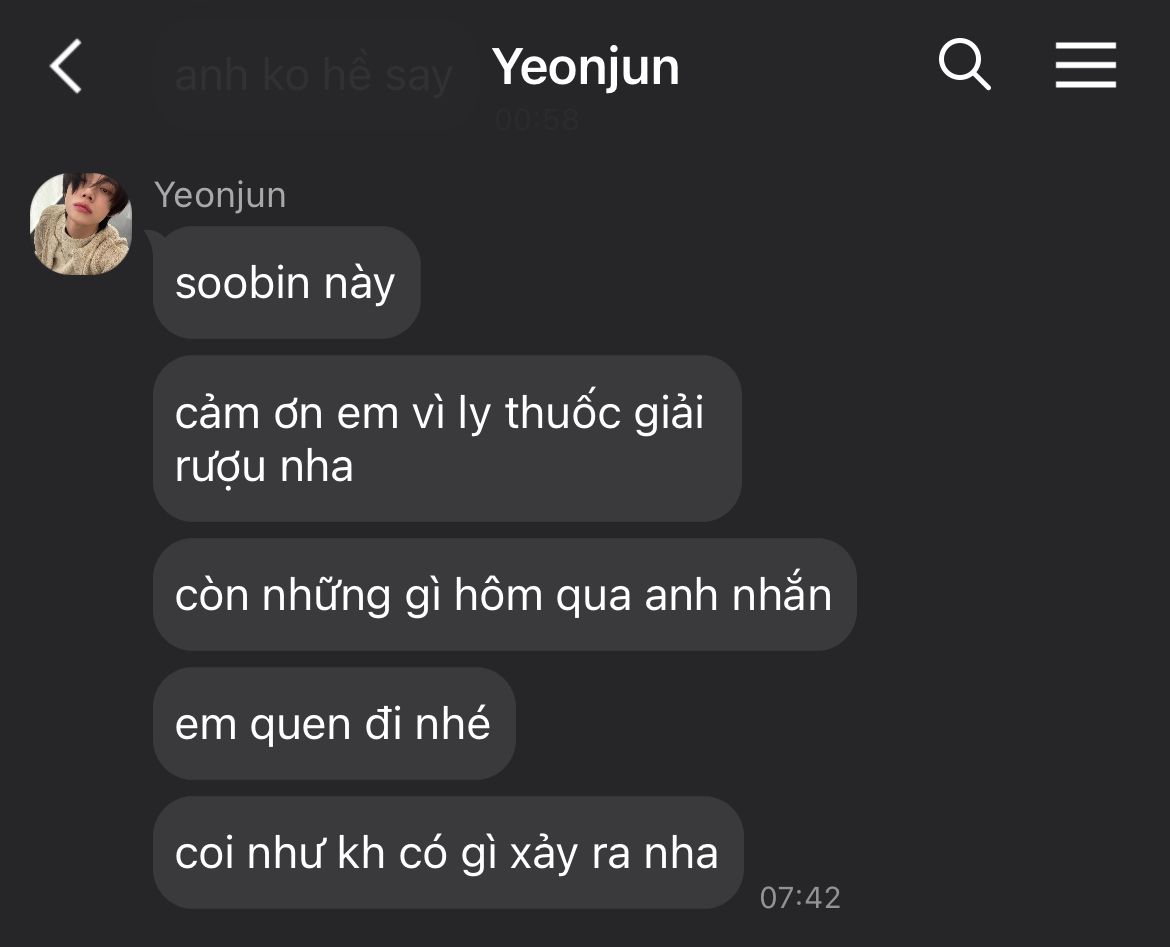
Task: Open Yeonjun's profile picture
Action: tap(81, 224)
